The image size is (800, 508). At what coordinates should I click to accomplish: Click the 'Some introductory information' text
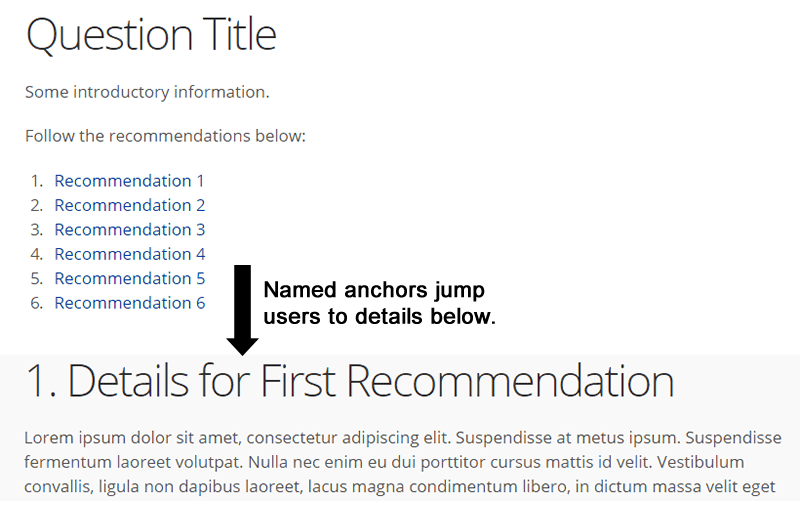point(147,92)
